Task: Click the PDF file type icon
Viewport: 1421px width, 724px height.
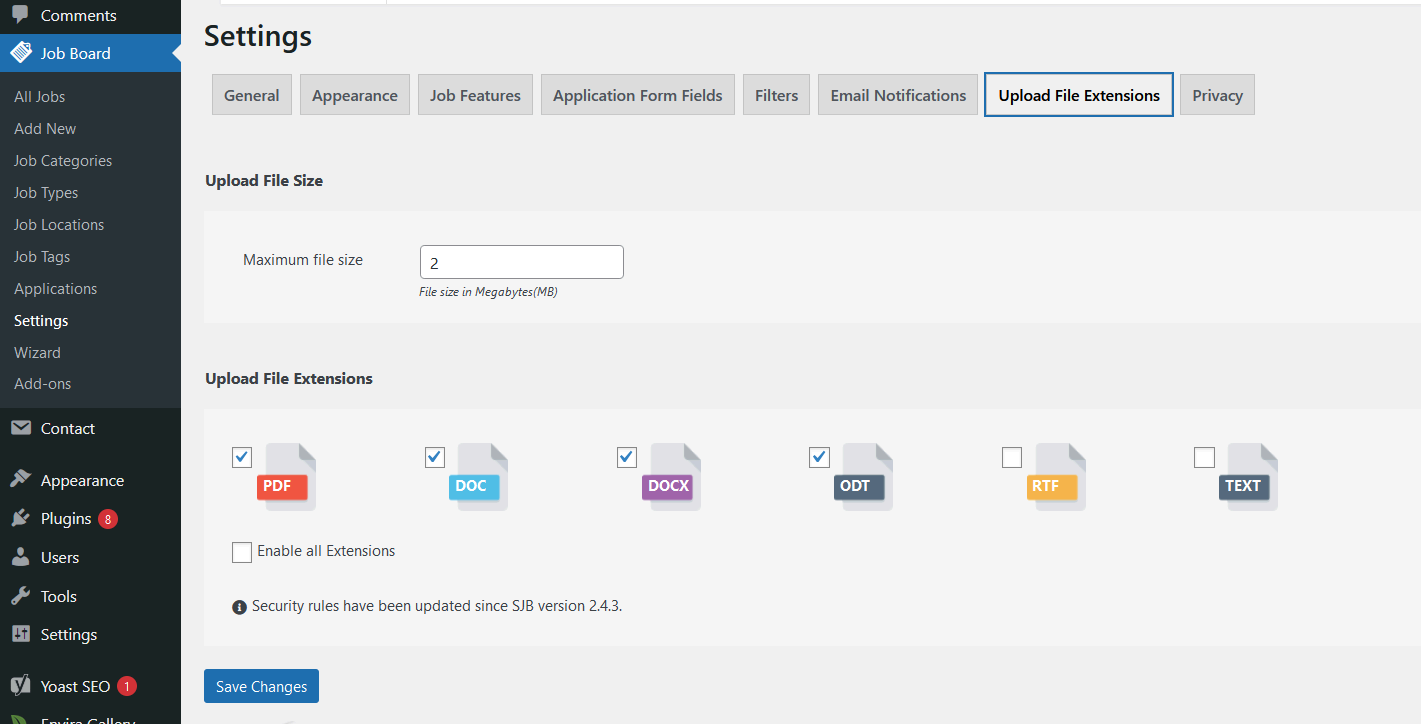Action: (287, 478)
